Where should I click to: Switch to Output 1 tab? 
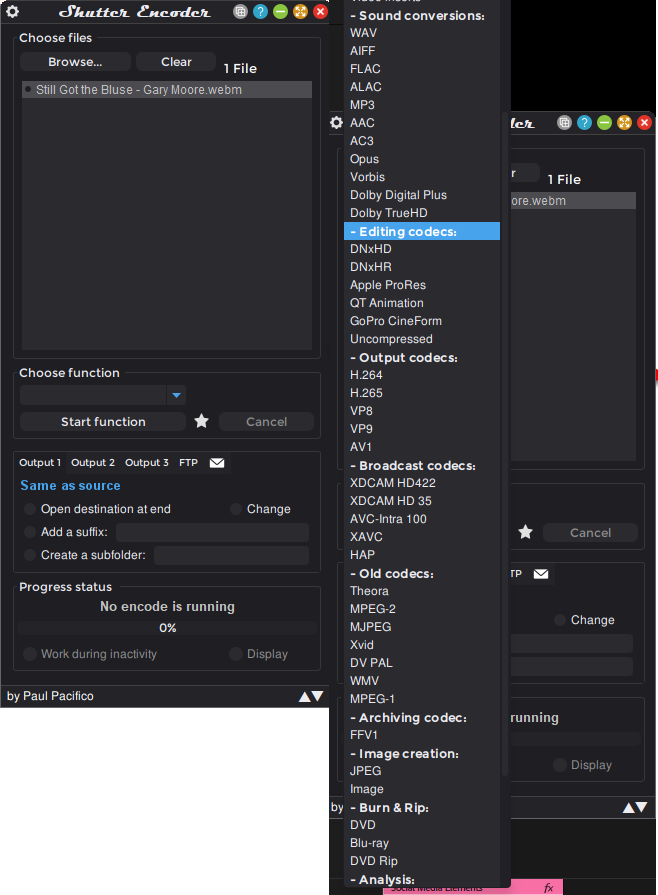pos(40,462)
